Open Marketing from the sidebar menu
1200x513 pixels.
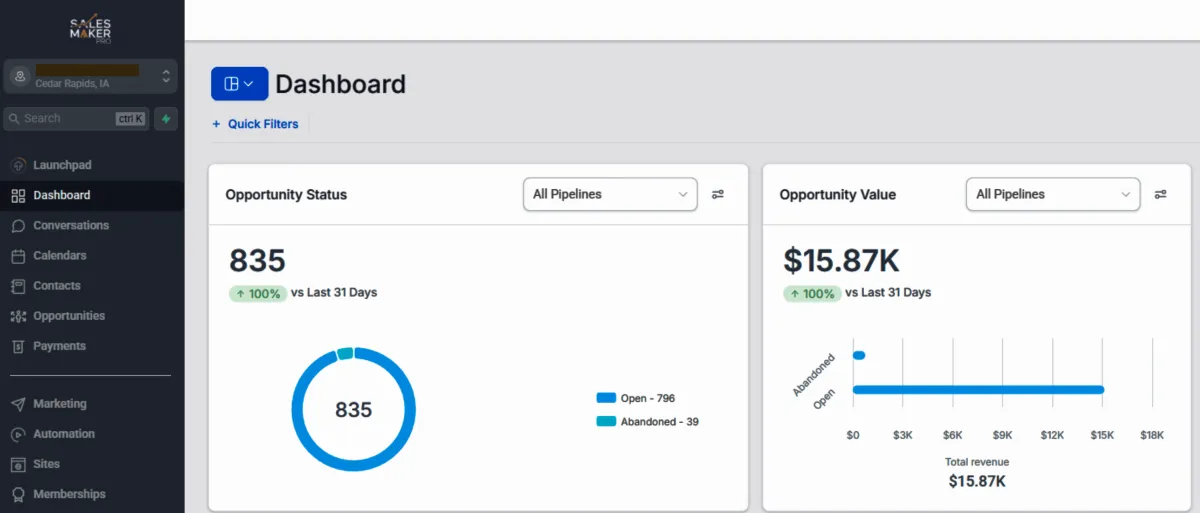coord(59,404)
